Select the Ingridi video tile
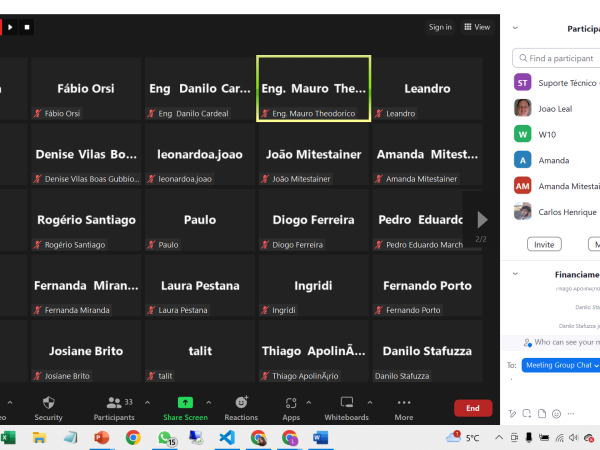This screenshot has width=600, height=450. (x=313, y=285)
